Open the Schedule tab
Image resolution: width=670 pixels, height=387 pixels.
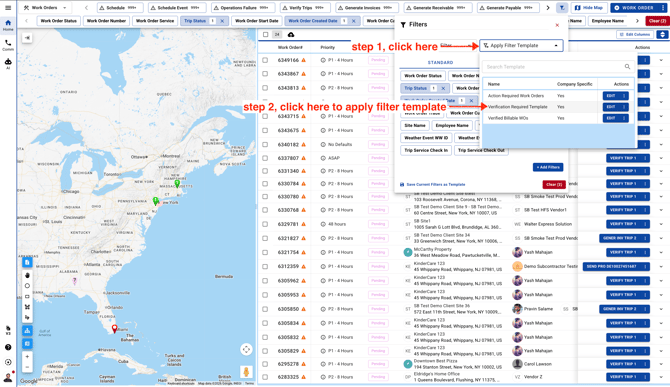120,8
